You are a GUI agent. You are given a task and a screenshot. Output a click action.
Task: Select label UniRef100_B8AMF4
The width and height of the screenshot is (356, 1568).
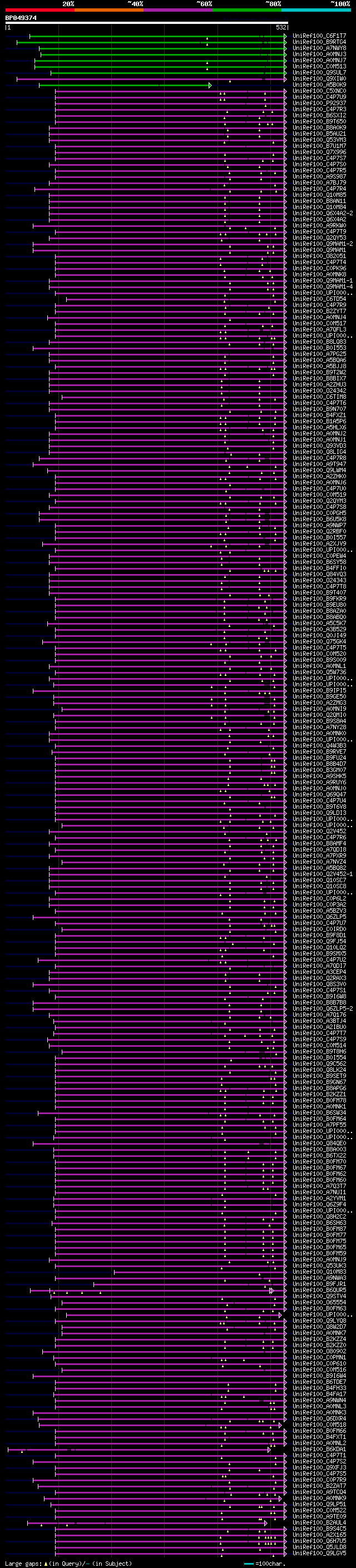point(319,843)
